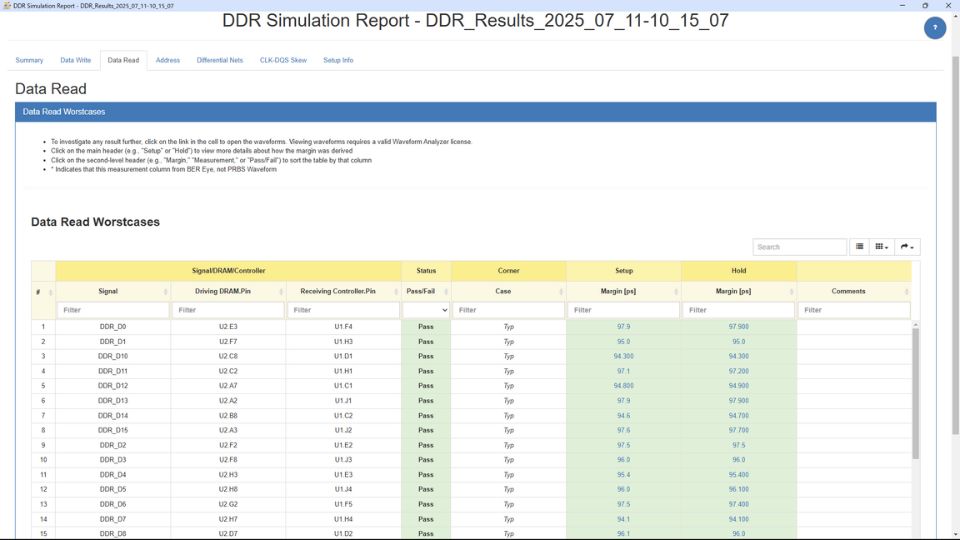960x540 pixels.
Task: Click the table Search input field
Action: click(x=799, y=247)
